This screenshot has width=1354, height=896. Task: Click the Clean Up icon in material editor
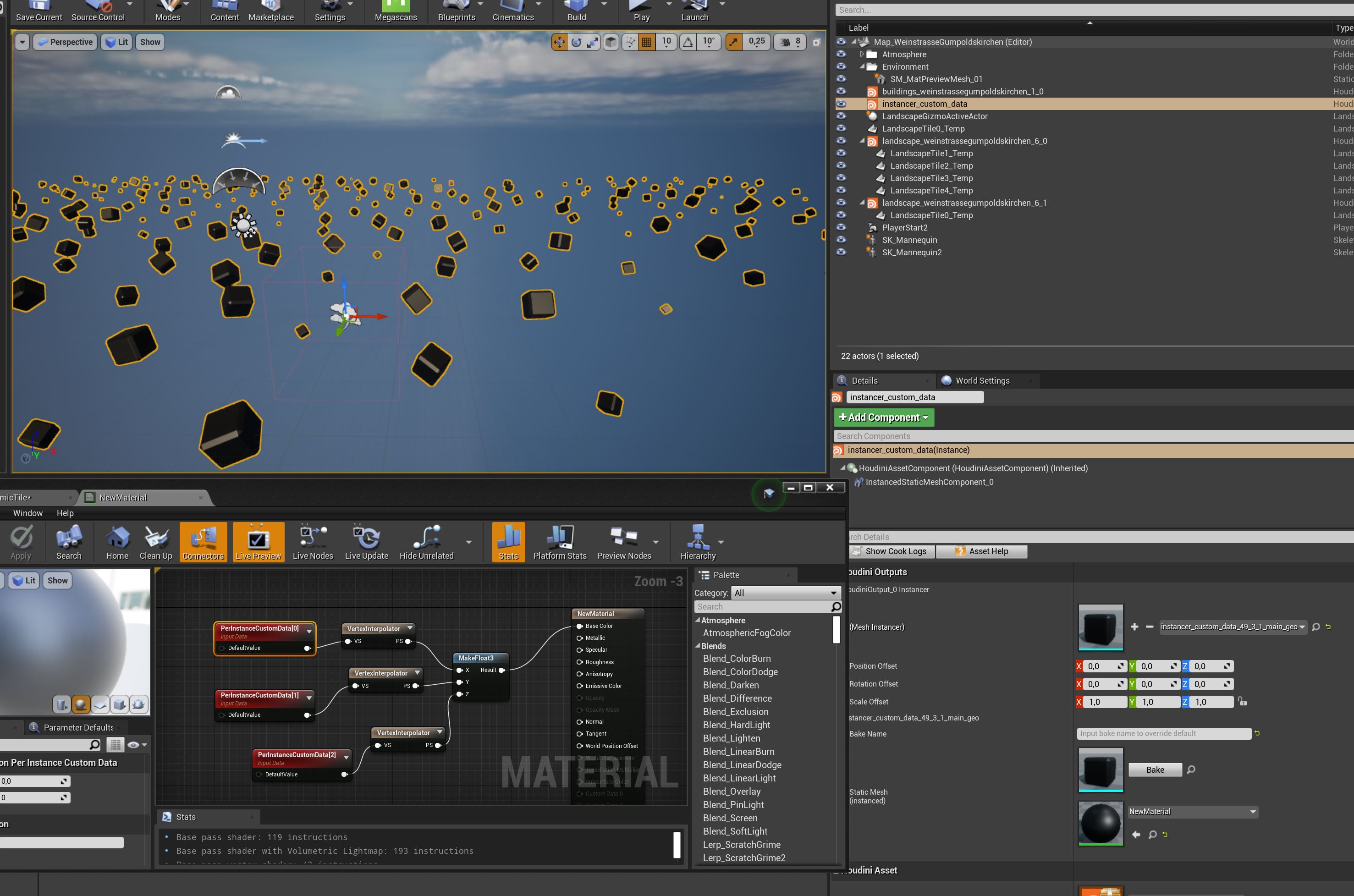coord(156,542)
